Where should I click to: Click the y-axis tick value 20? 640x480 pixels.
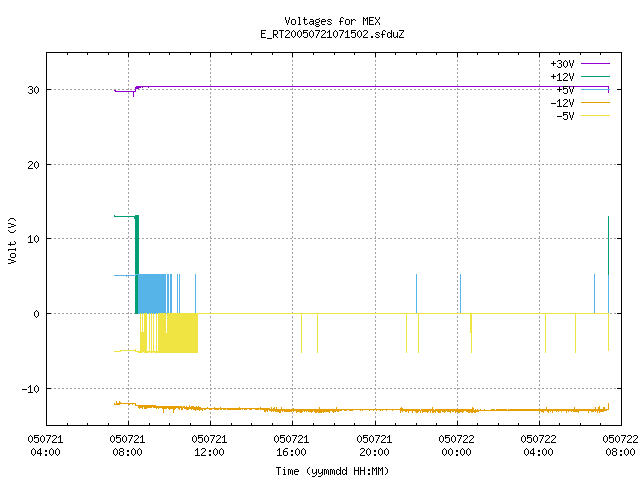(33, 165)
